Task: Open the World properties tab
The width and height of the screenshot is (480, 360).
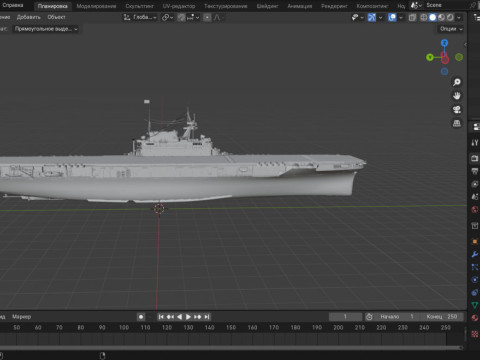Action: 475,209
